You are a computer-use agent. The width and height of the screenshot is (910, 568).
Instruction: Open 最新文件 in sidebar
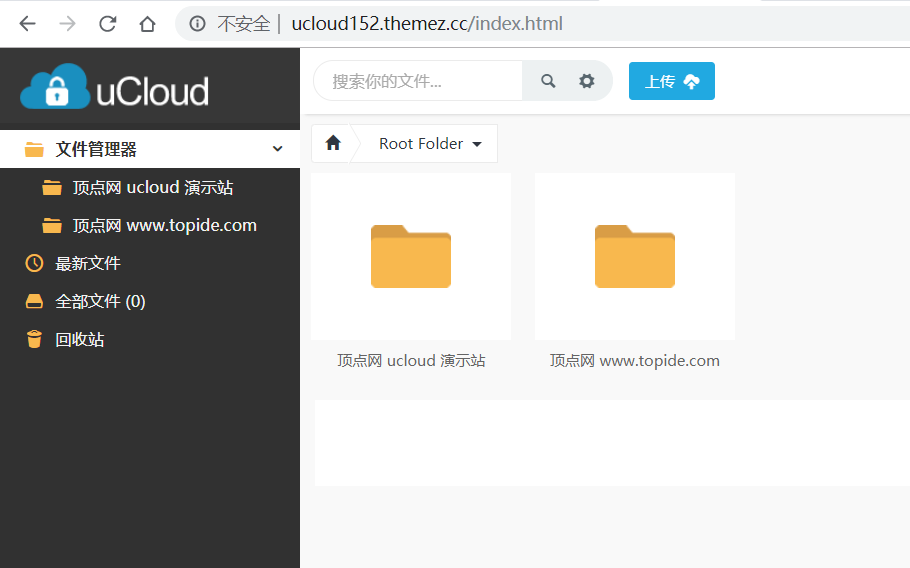(88, 263)
